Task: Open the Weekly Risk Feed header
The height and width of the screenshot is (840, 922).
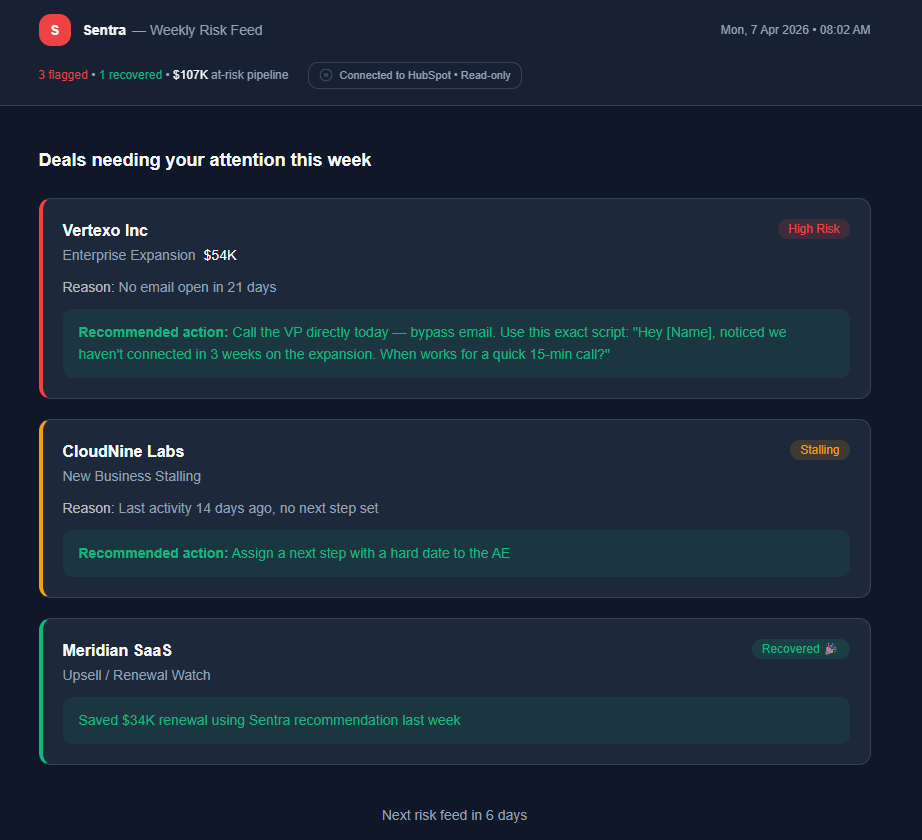Action: coord(205,30)
